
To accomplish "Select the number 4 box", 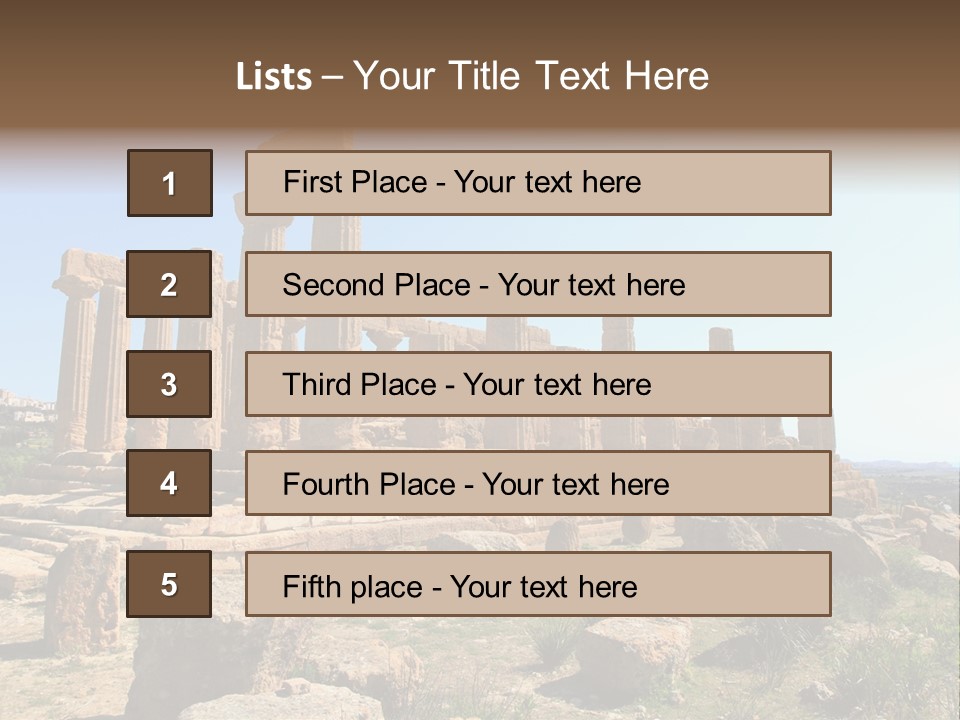I will click(x=169, y=483).
